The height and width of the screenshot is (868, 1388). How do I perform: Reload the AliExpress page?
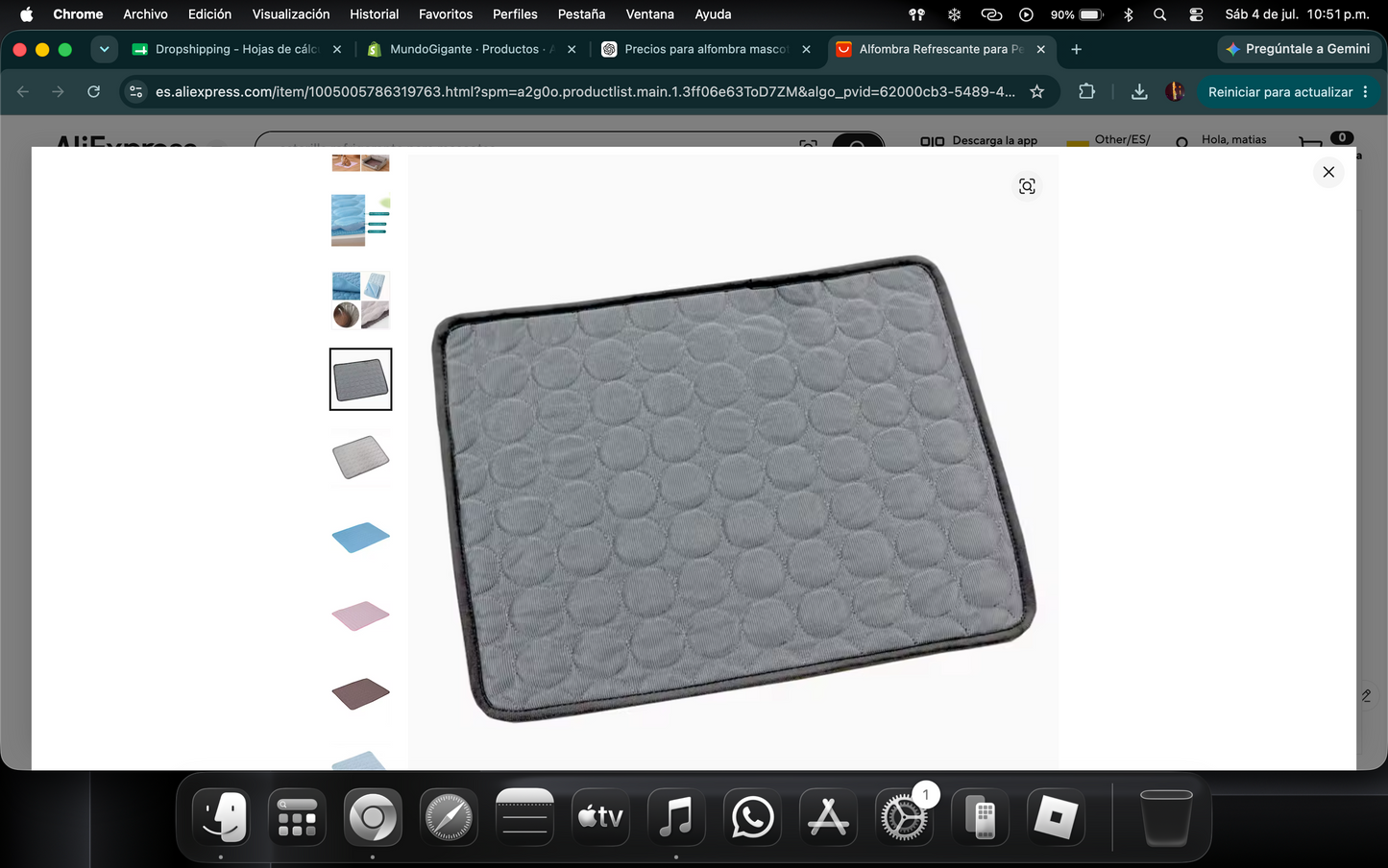coord(93,92)
